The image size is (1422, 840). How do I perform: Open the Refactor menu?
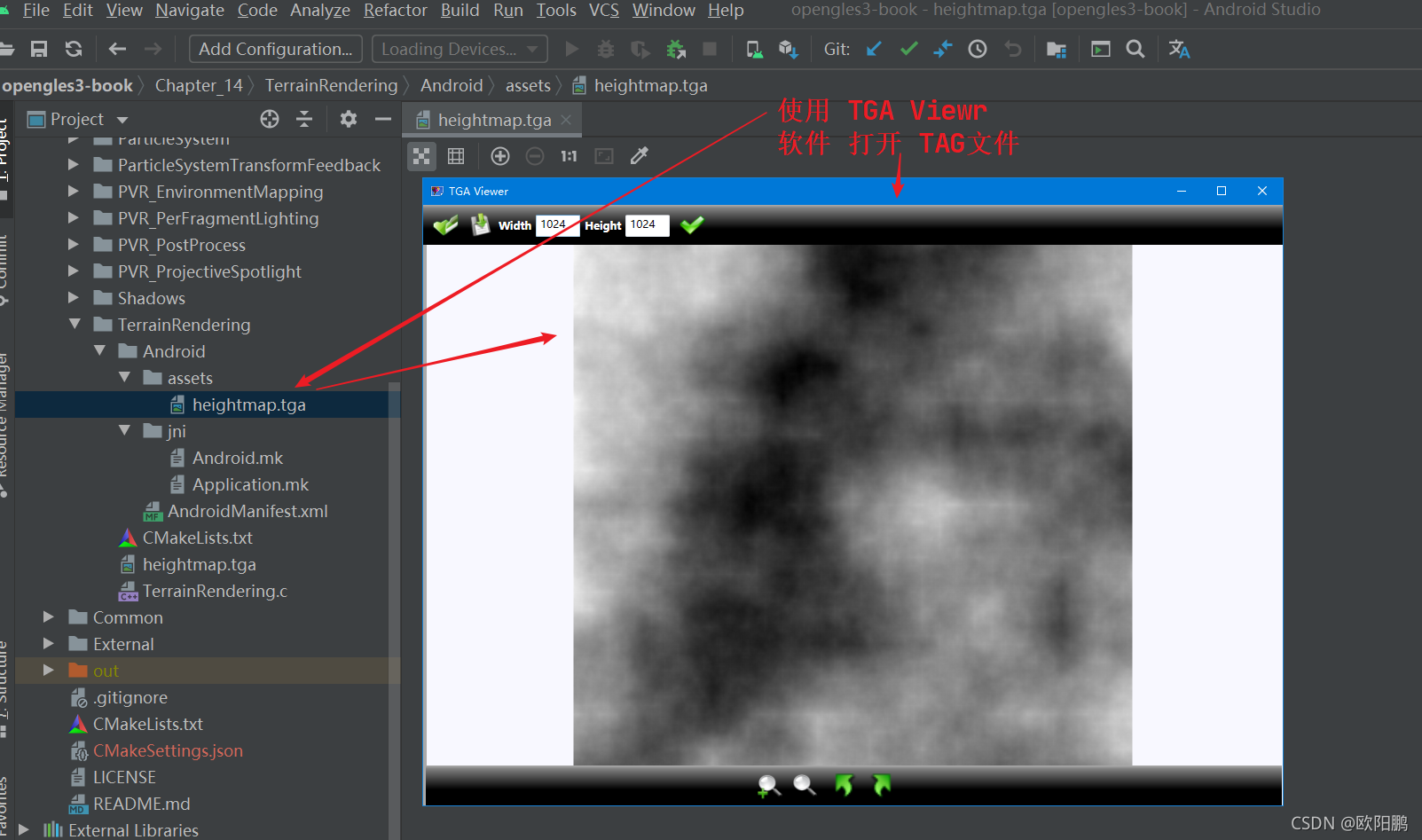click(396, 10)
